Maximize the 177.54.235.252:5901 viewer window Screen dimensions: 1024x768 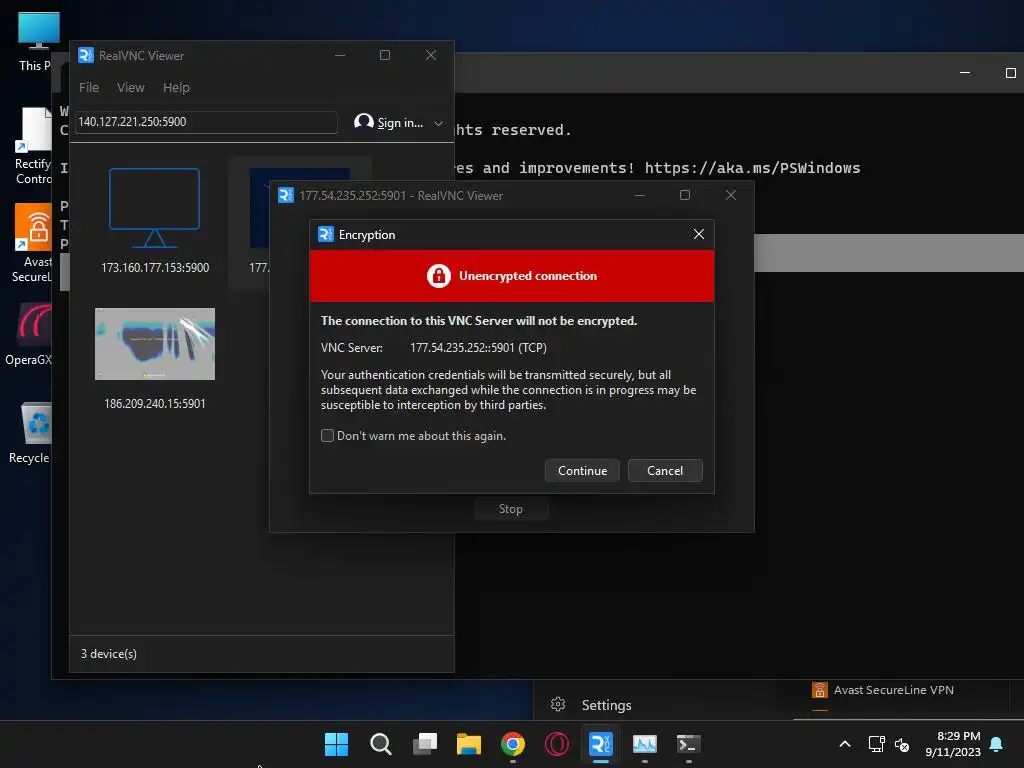point(684,195)
